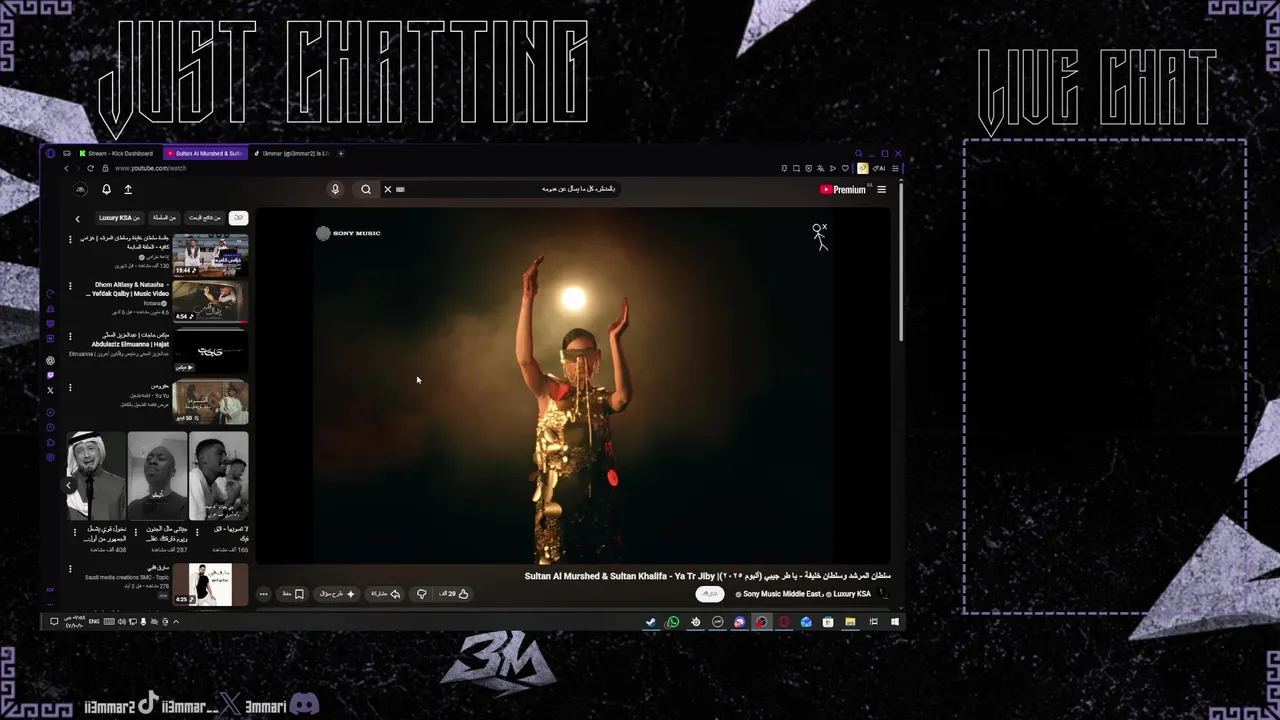Viewport: 1280px width, 720px height.
Task: Click the browser address bar URL
Action: [151, 168]
